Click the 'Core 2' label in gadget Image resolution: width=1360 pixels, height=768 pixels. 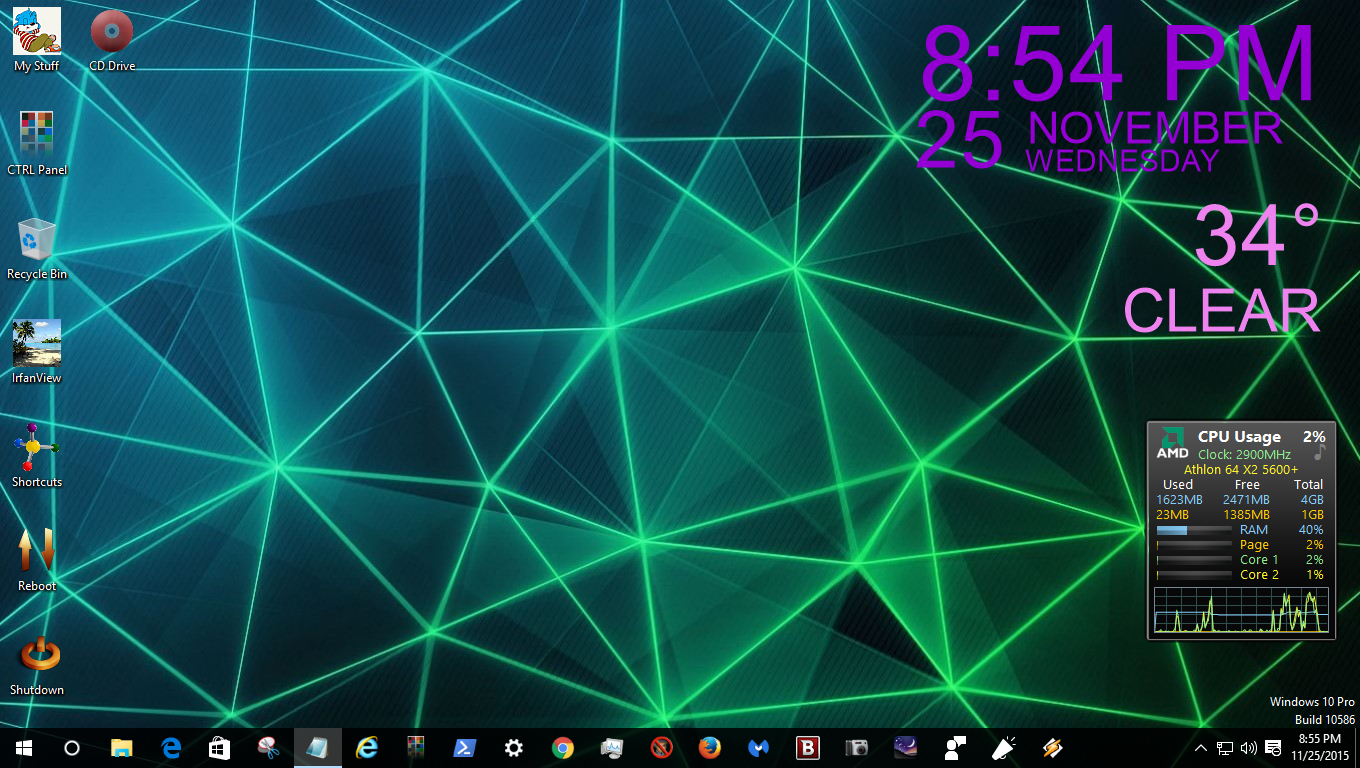point(1259,575)
